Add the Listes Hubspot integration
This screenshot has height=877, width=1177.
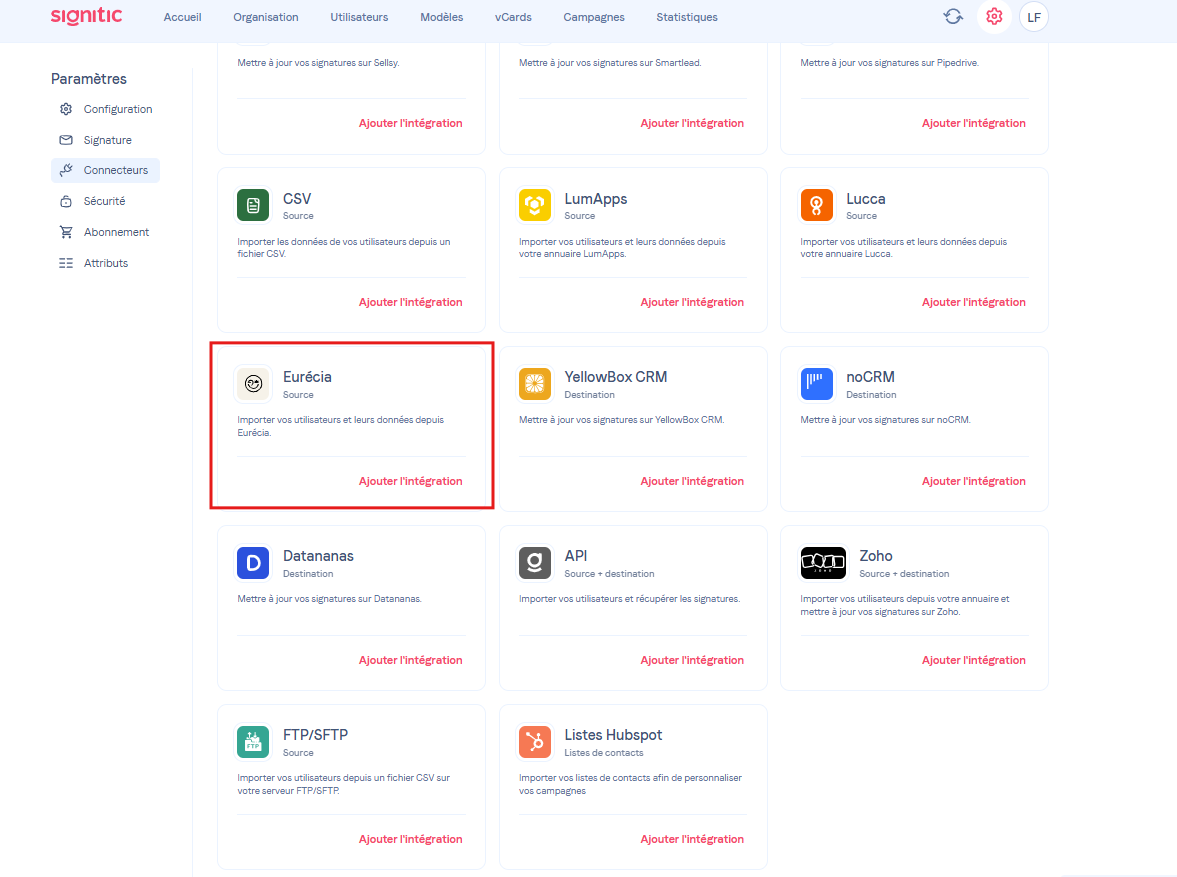(x=692, y=839)
